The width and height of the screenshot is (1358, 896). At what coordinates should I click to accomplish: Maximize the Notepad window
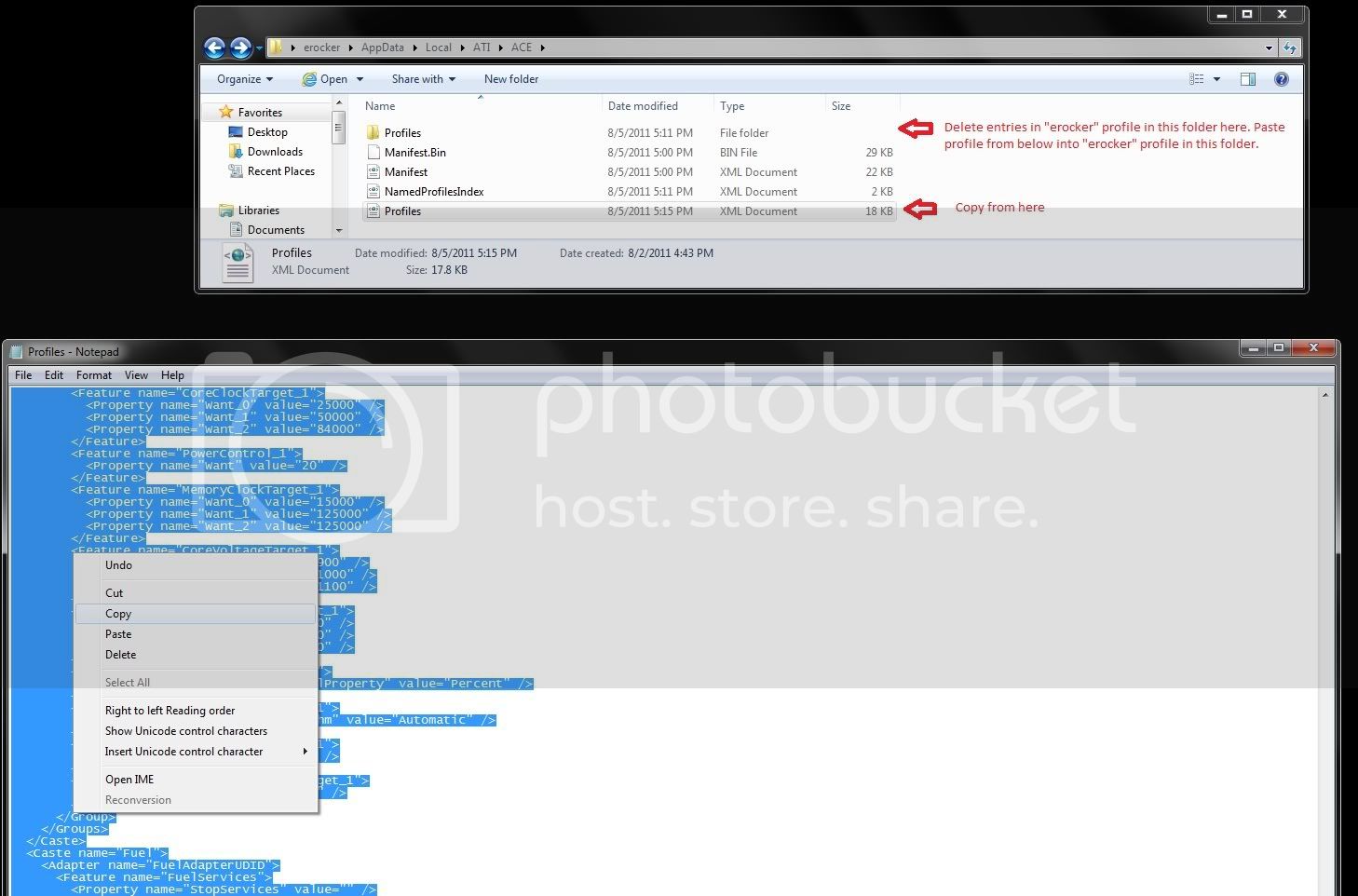[1279, 348]
